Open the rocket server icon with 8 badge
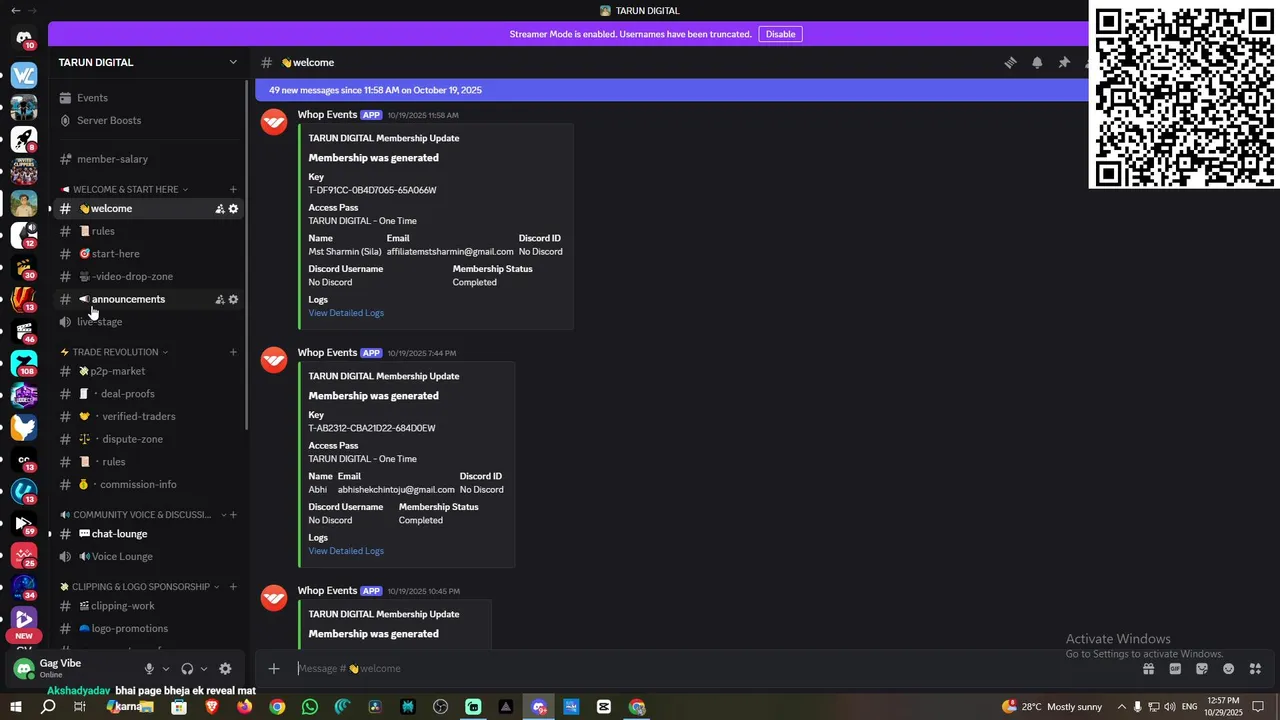The width and height of the screenshot is (1280, 720). [24, 139]
